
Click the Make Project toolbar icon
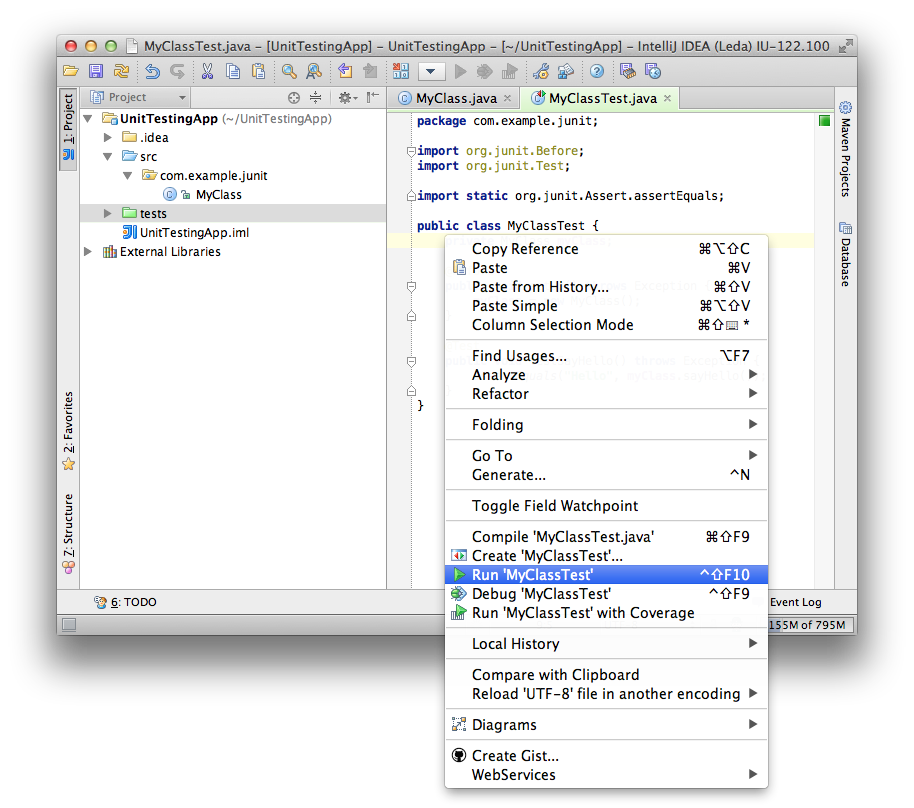tap(401, 71)
